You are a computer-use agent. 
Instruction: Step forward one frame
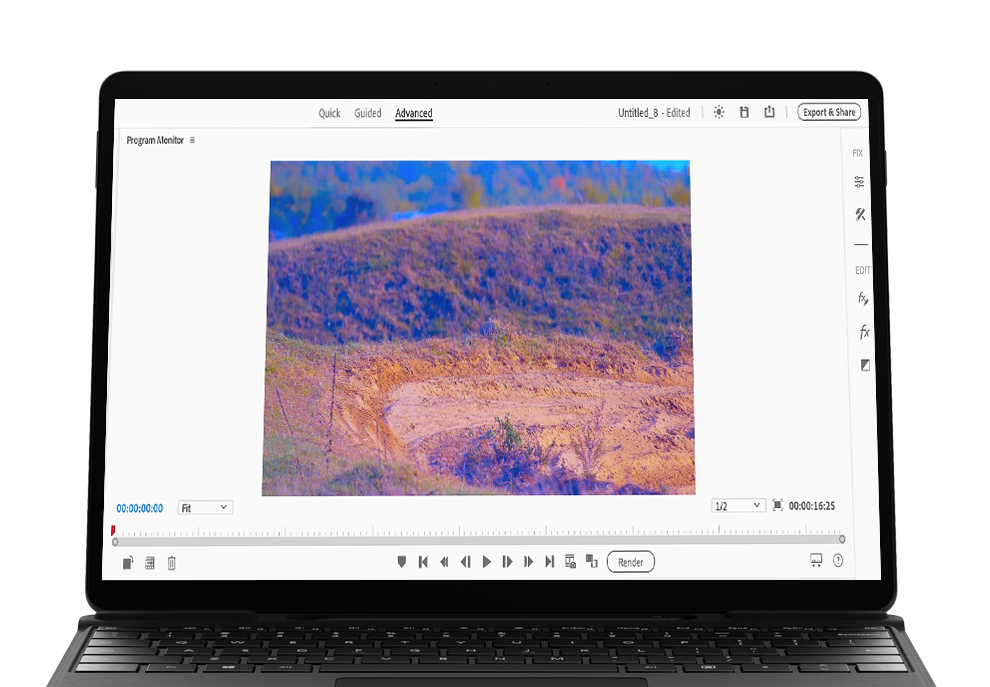pyautogui.click(x=507, y=561)
